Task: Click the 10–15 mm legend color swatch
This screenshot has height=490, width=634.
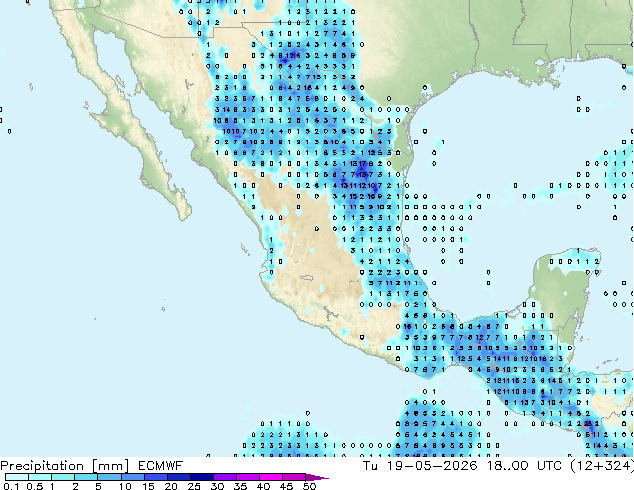Action: point(132,477)
